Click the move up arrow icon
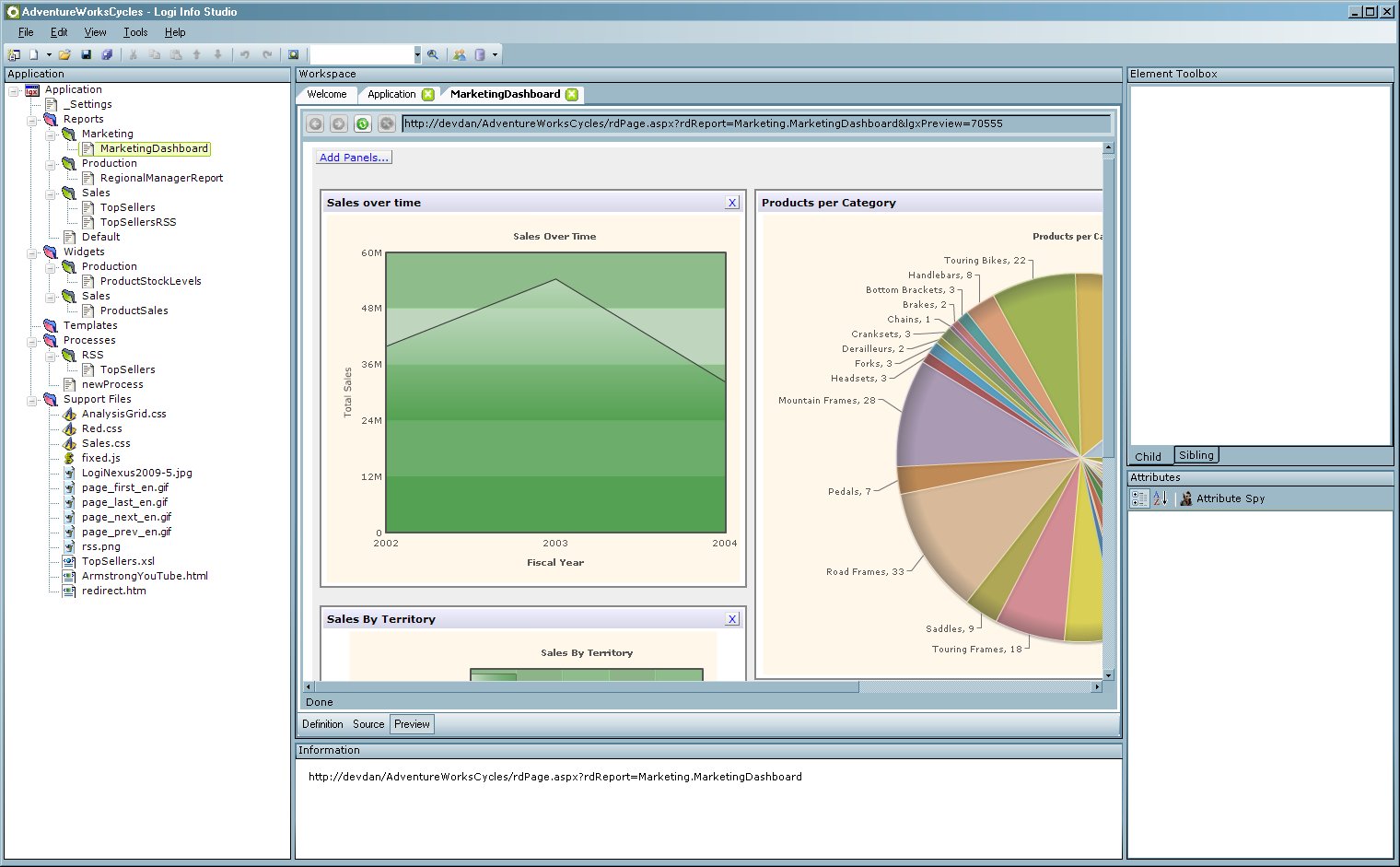 pyautogui.click(x=196, y=54)
